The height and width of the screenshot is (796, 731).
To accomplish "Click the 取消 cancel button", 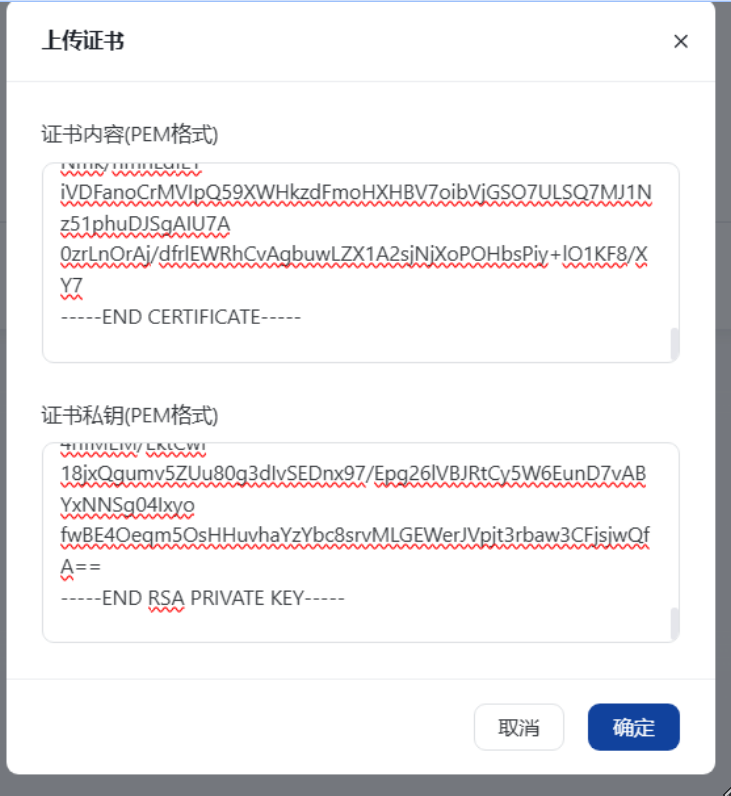I will (519, 727).
